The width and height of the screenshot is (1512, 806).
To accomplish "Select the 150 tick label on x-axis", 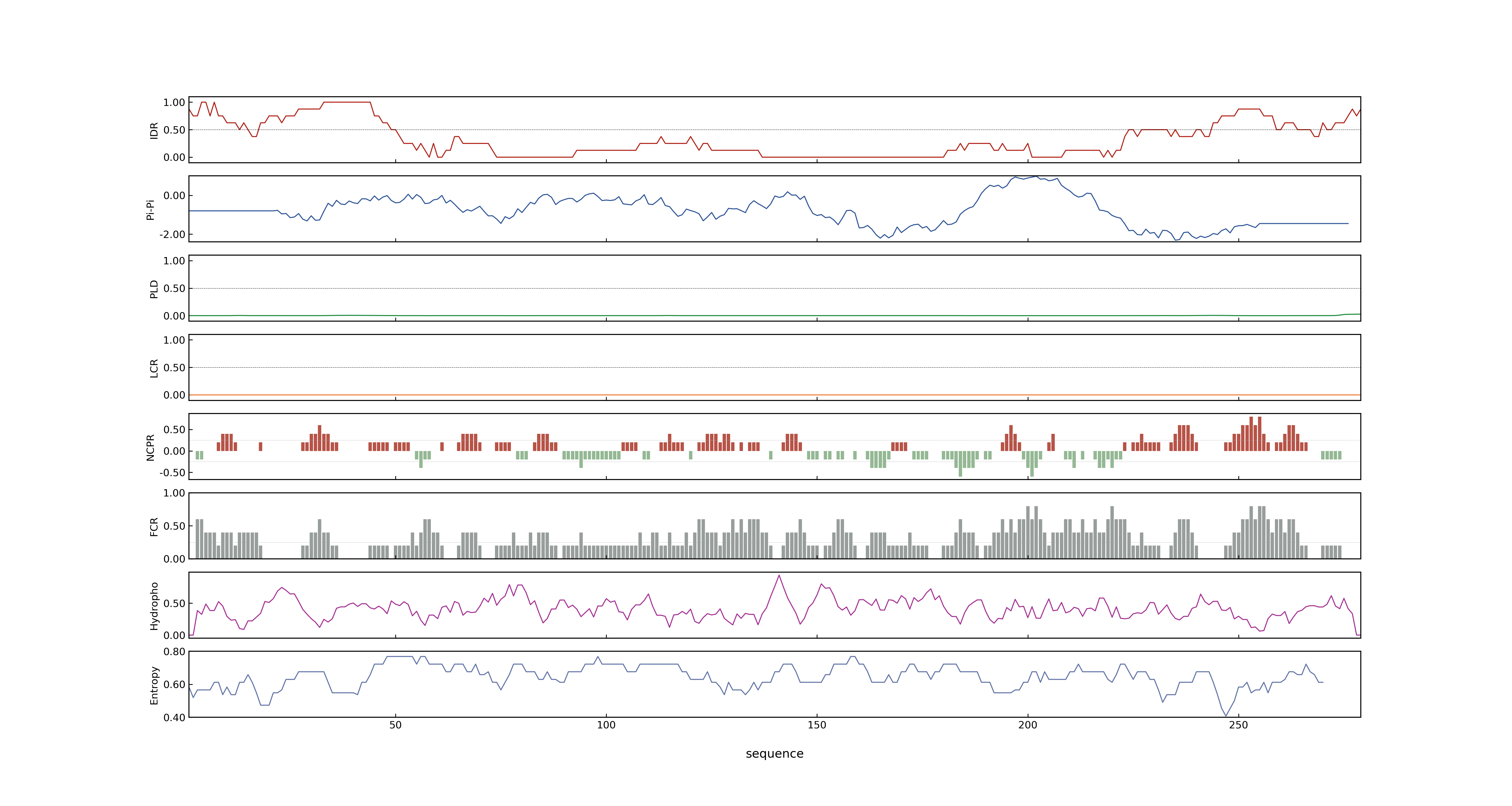I will point(817,725).
